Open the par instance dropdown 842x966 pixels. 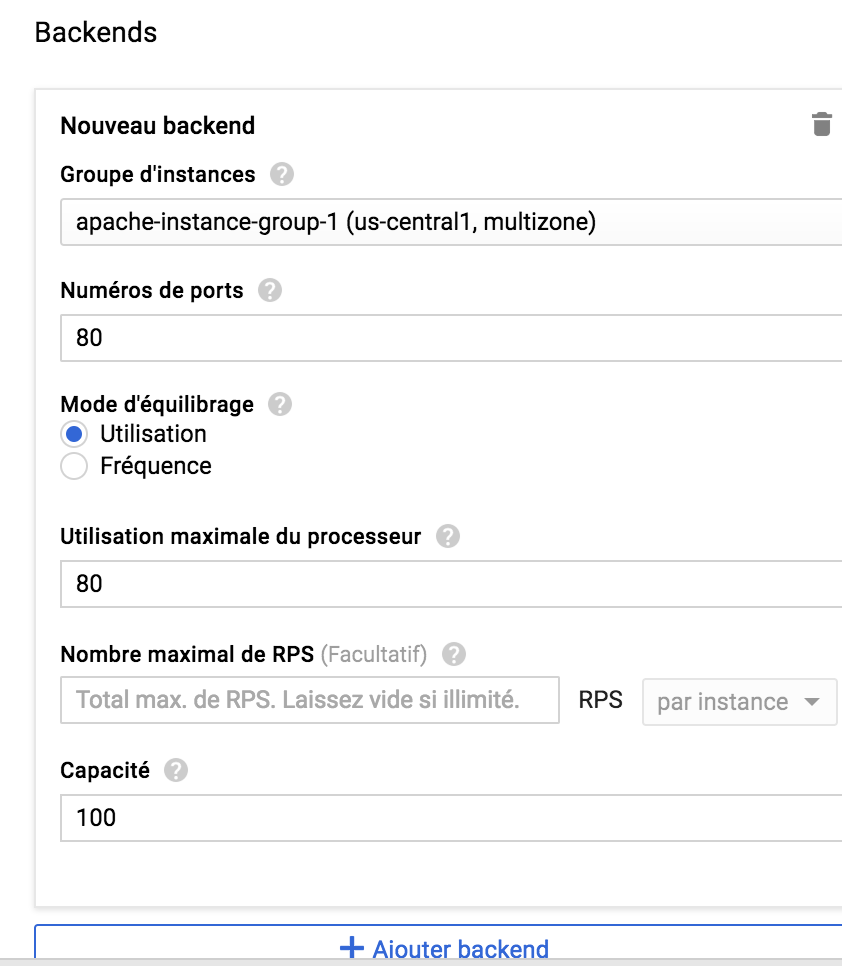pos(740,701)
